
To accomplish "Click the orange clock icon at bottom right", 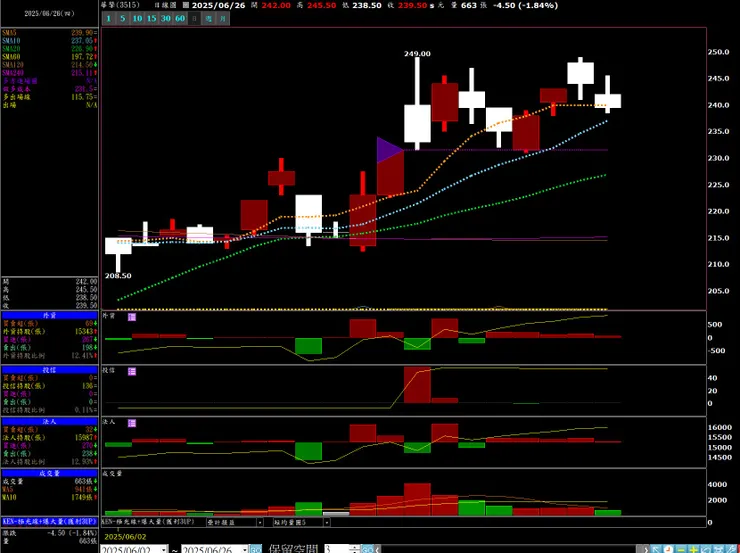I will [x=668, y=549].
